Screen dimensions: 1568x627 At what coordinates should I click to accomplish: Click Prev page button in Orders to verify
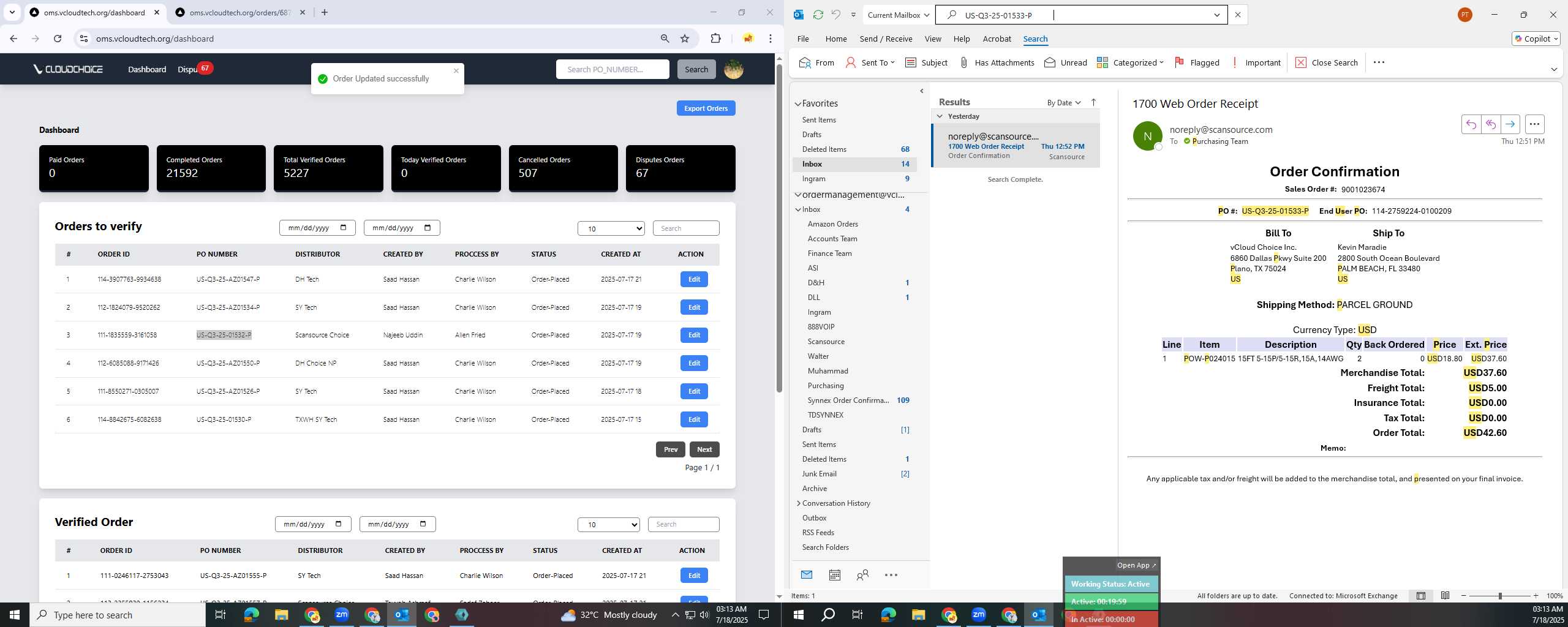click(x=671, y=449)
